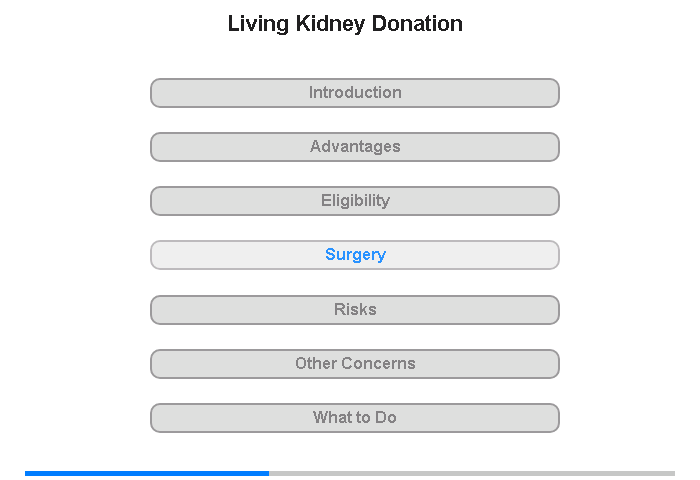Open the highlighted Surgery section
The height and width of the screenshot is (480, 700).
click(355, 255)
